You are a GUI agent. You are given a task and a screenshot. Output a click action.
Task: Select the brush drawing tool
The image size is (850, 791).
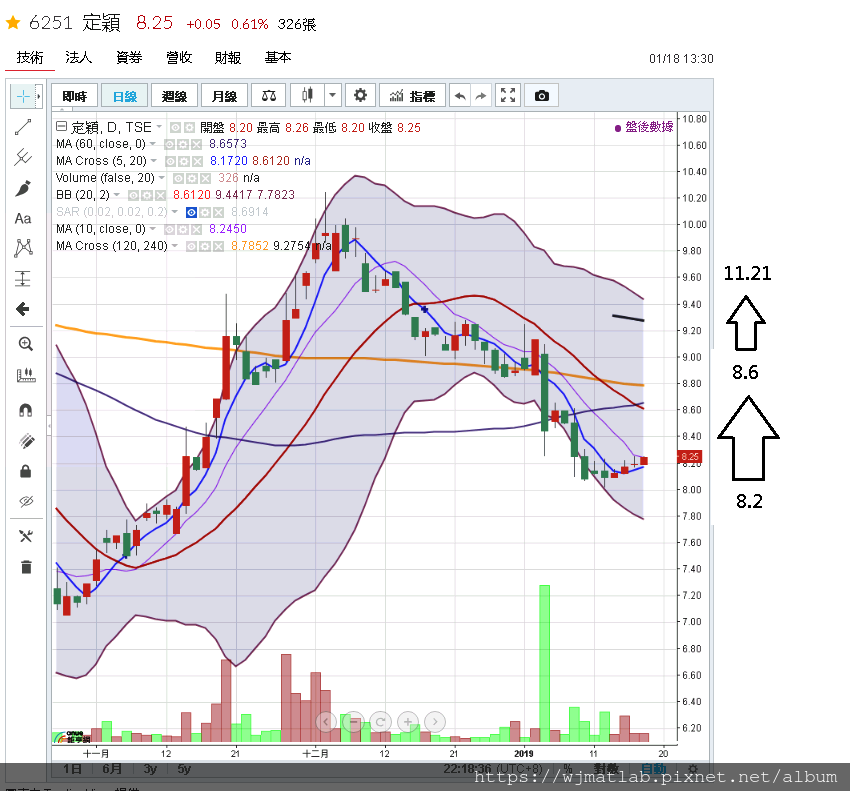tap(23, 188)
